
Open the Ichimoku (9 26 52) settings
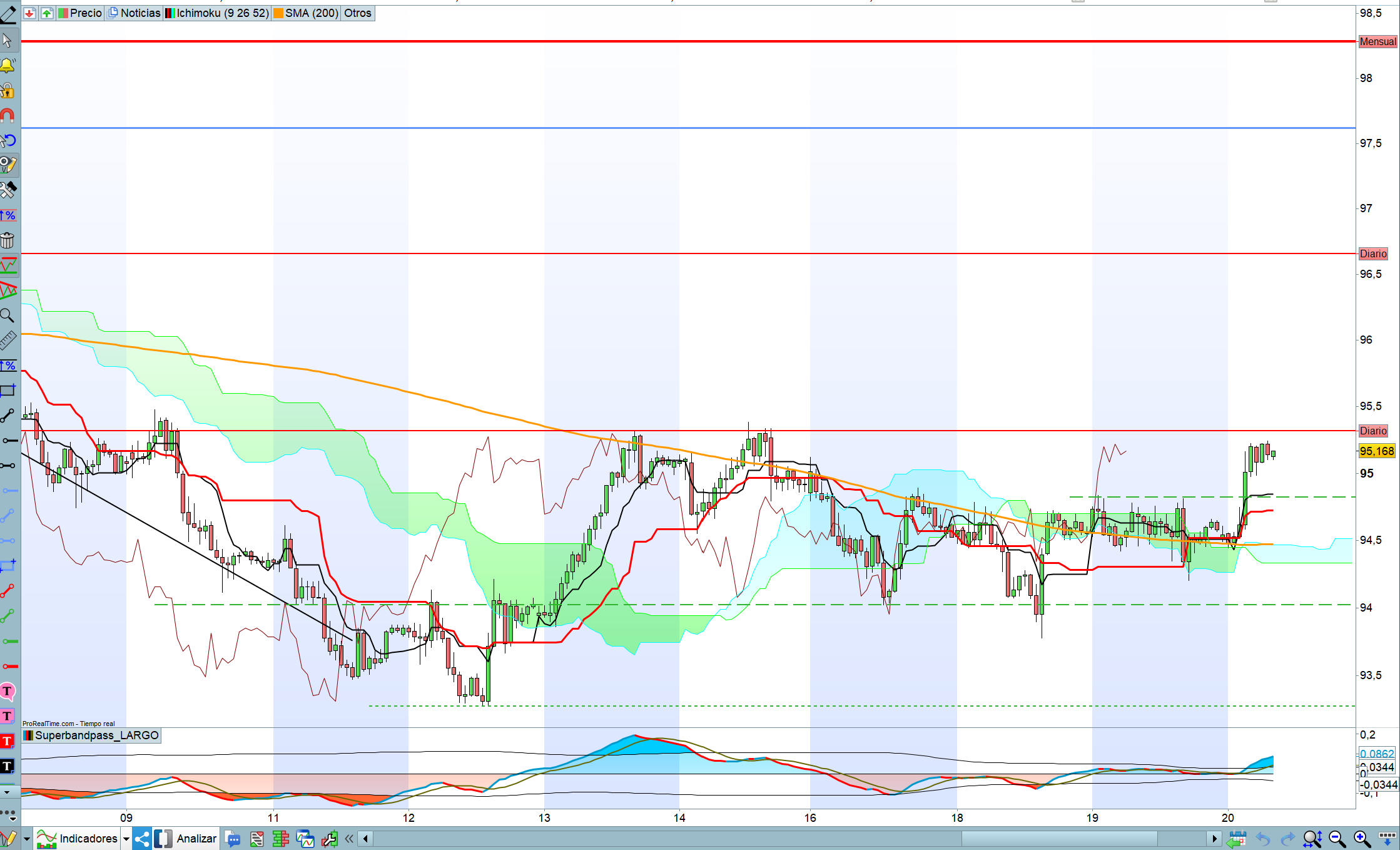coord(217,13)
